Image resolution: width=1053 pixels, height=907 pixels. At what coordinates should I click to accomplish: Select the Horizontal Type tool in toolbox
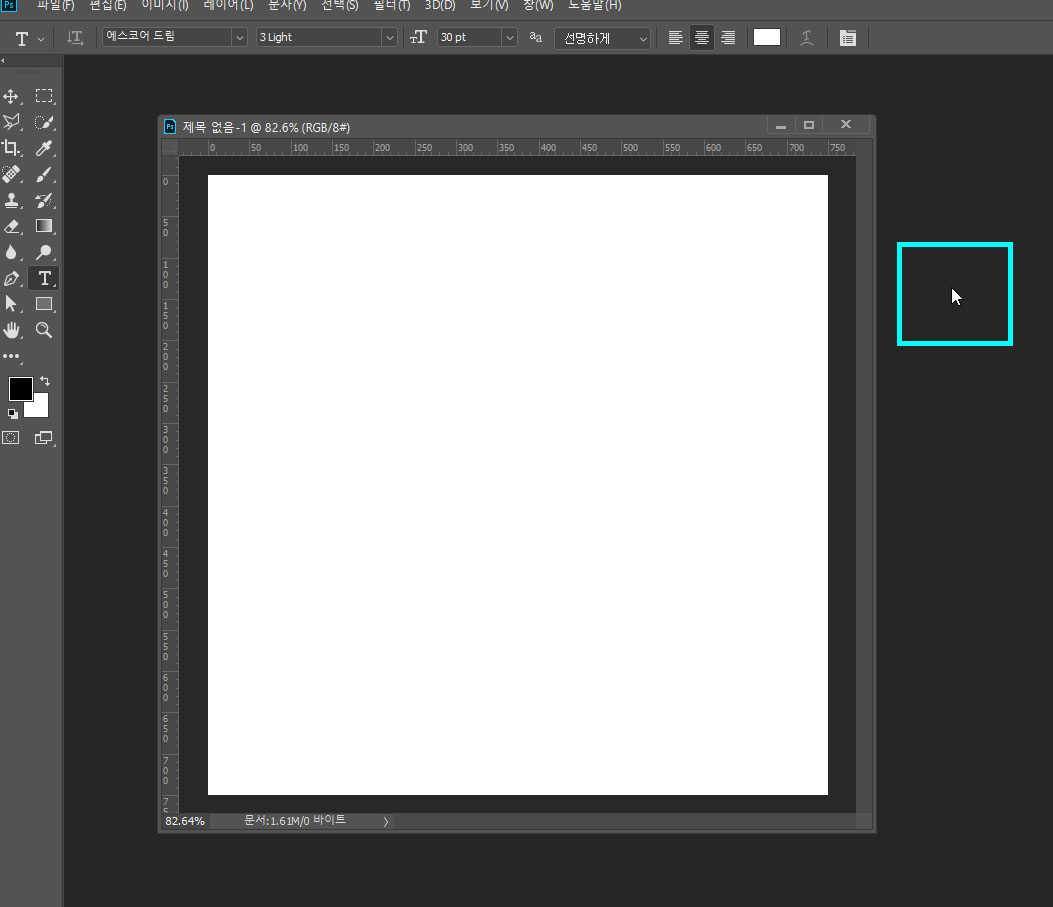point(44,278)
